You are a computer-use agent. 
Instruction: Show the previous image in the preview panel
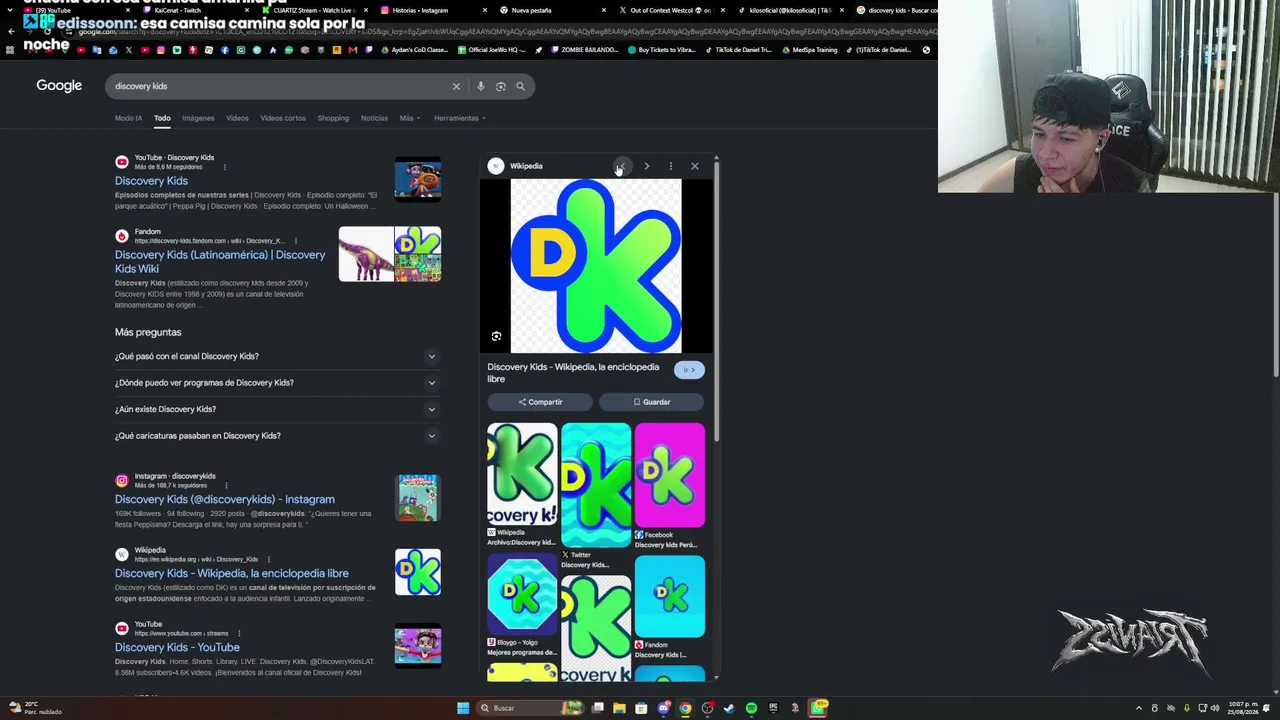pyautogui.click(x=621, y=166)
